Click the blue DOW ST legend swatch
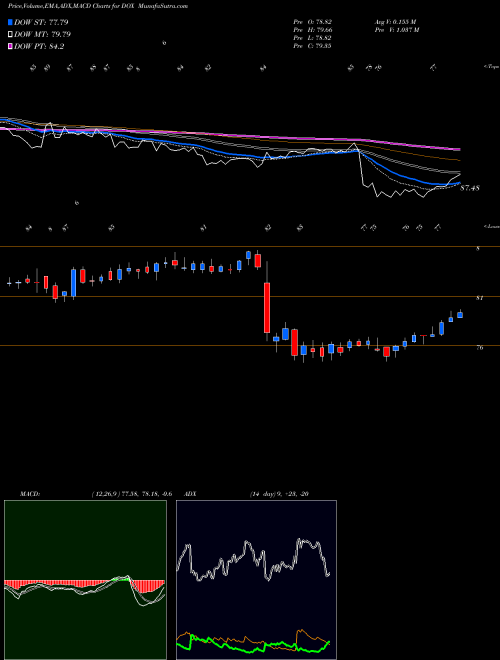 tap(10, 22)
